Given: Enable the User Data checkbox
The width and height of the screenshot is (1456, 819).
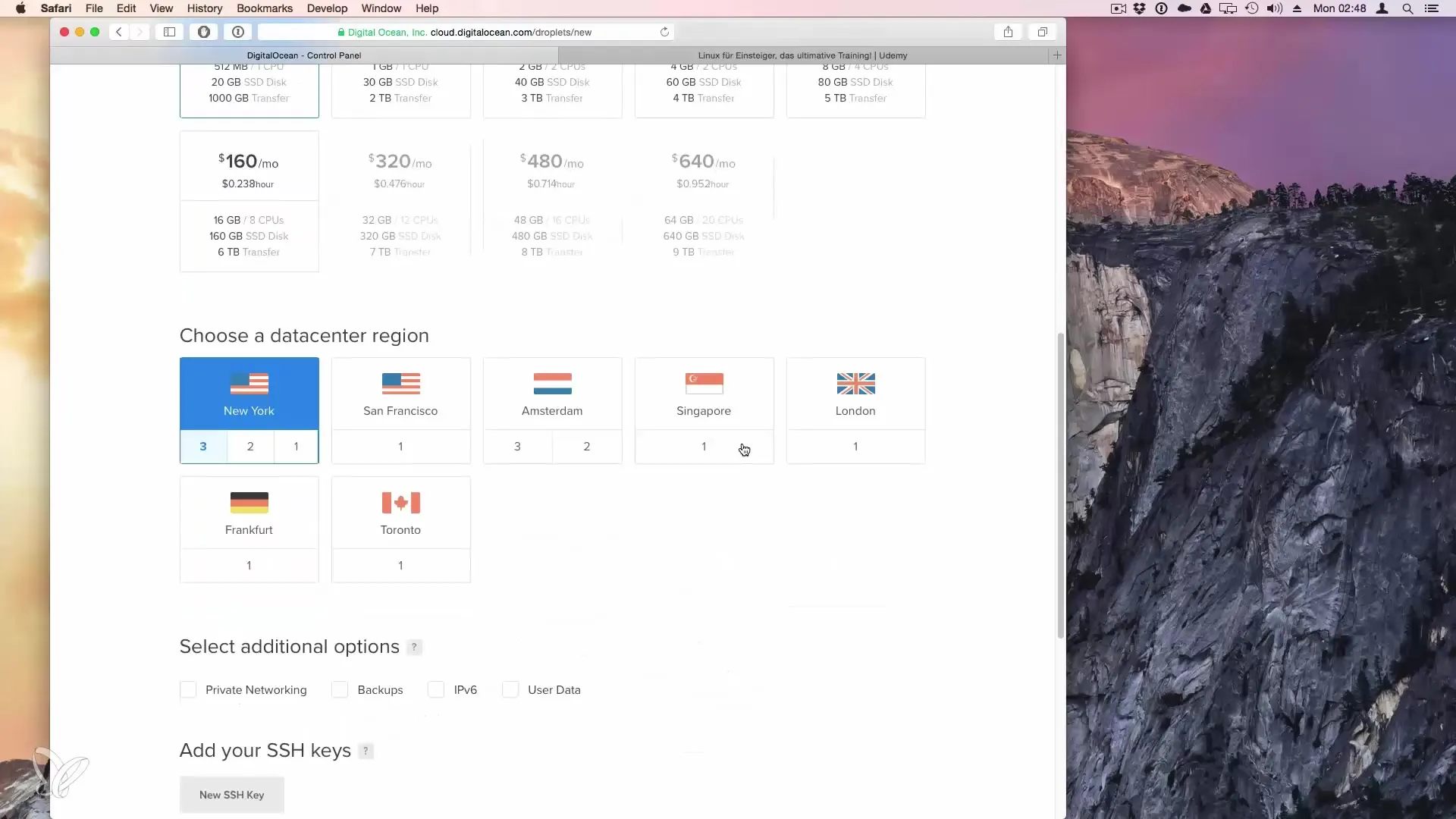Looking at the screenshot, I should (510, 689).
